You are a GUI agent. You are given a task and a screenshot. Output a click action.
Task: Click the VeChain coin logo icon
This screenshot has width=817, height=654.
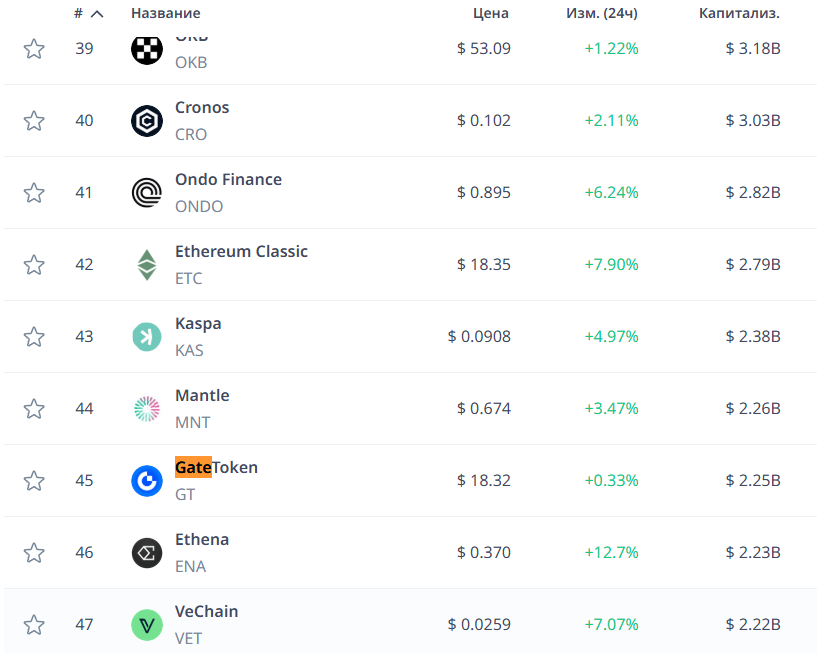point(147,625)
